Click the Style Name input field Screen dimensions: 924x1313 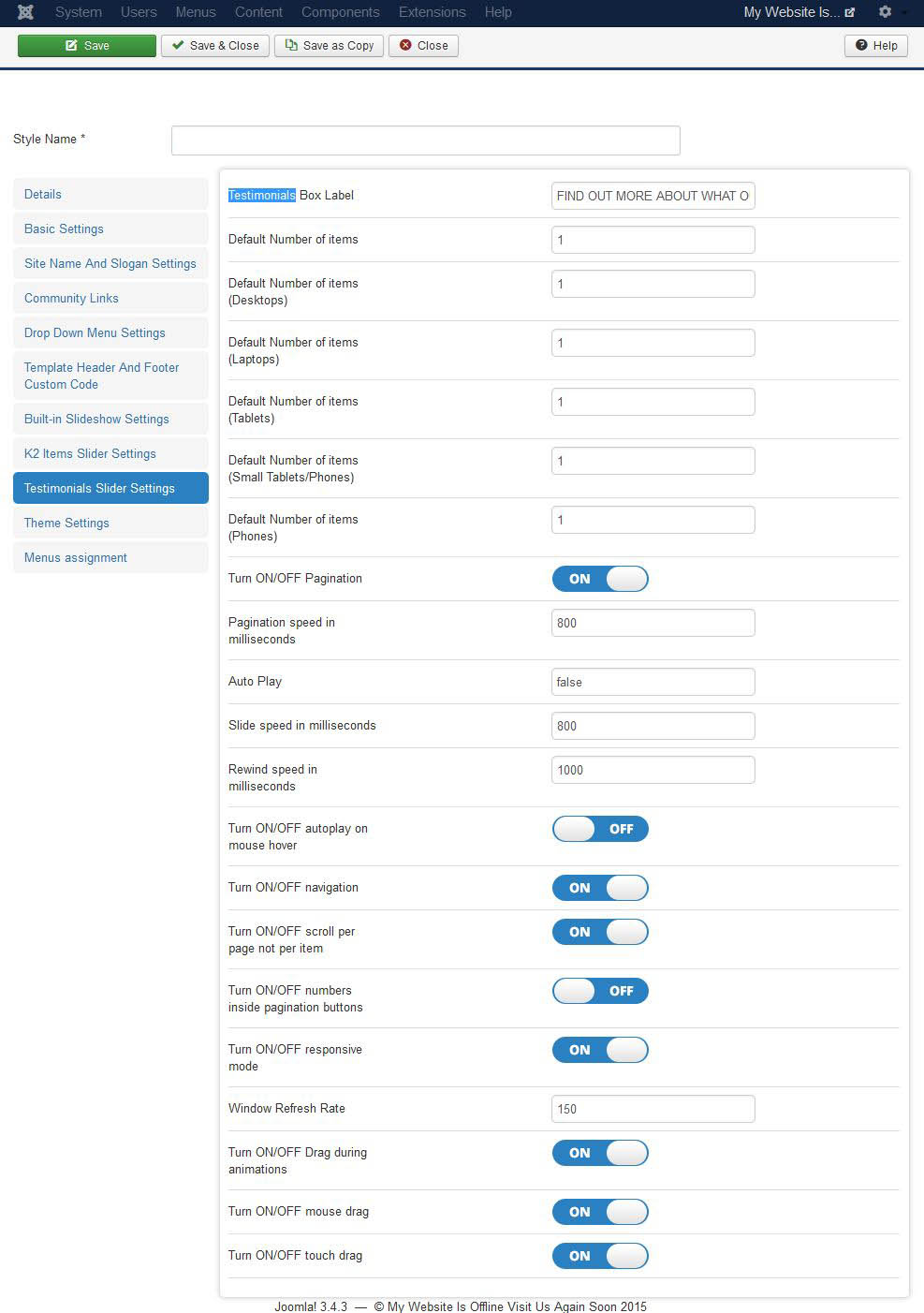pyautogui.click(x=426, y=140)
